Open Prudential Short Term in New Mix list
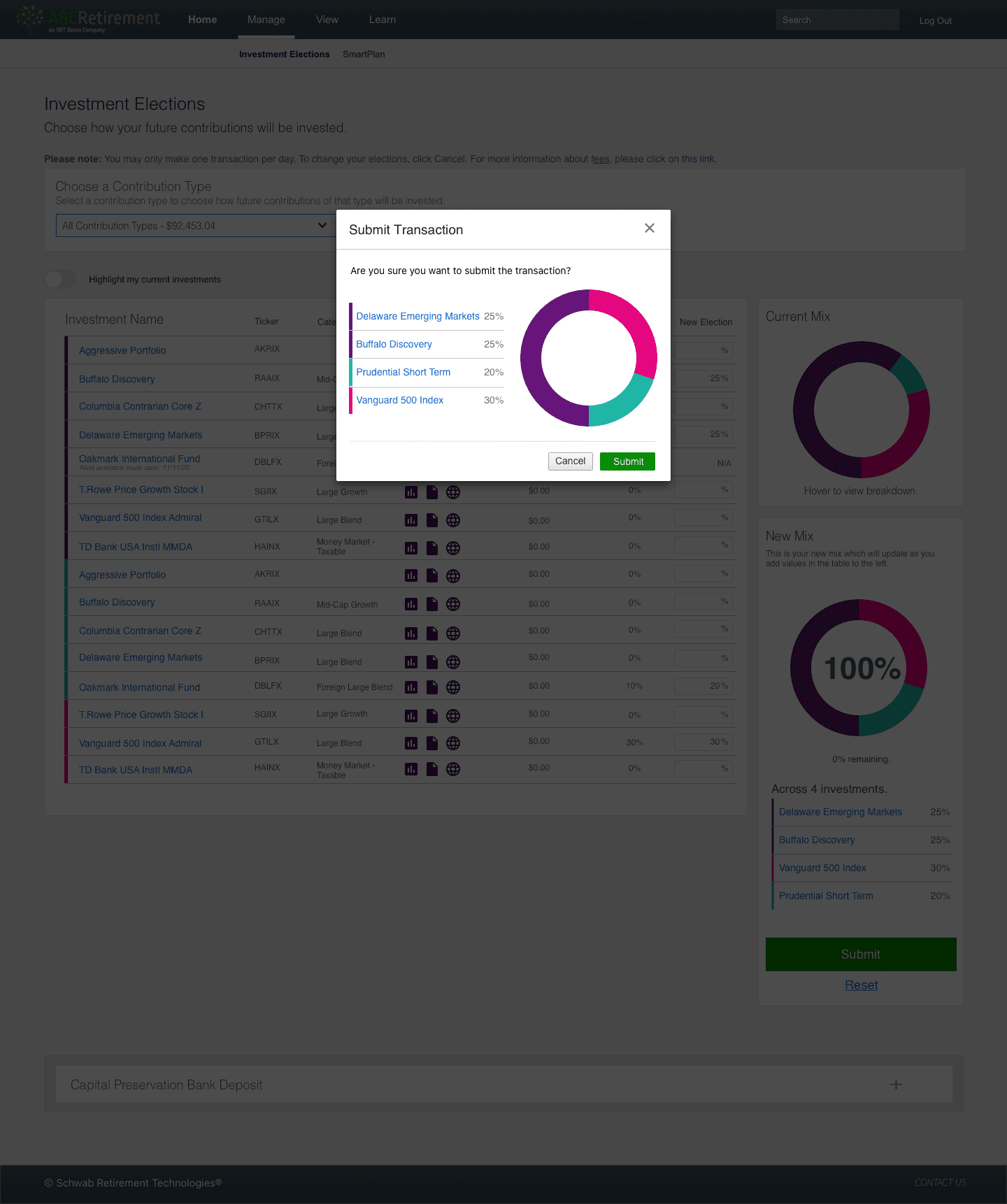 point(826,896)
